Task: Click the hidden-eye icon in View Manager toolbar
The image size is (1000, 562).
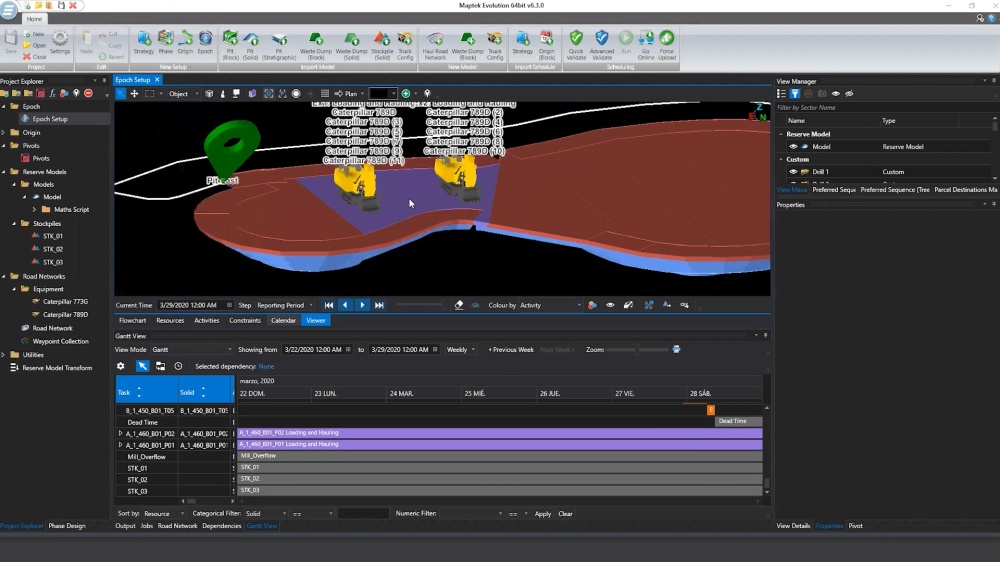Action: coord(849,94)
